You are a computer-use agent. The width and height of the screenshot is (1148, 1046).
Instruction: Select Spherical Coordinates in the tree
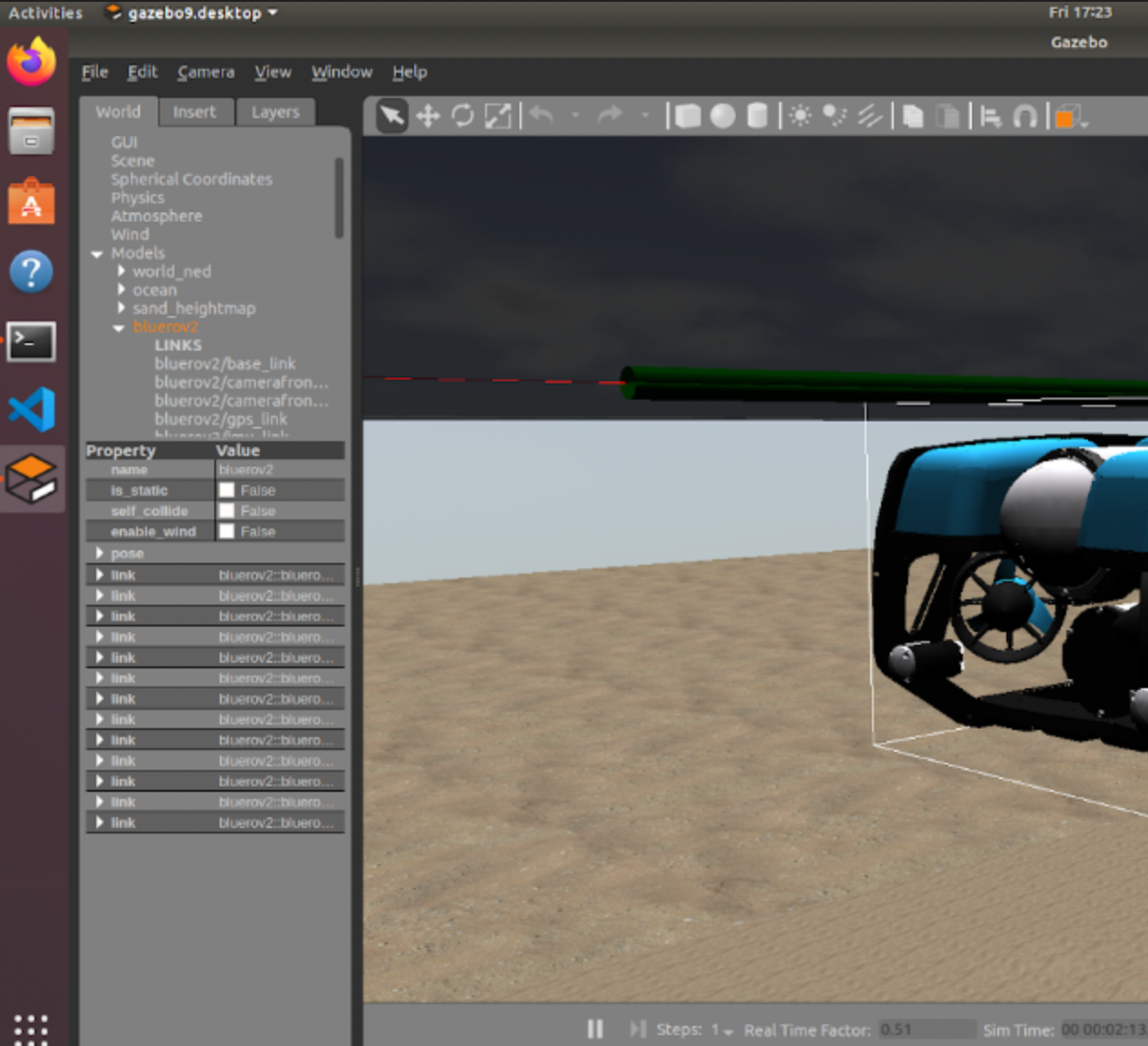pos(192,179)
